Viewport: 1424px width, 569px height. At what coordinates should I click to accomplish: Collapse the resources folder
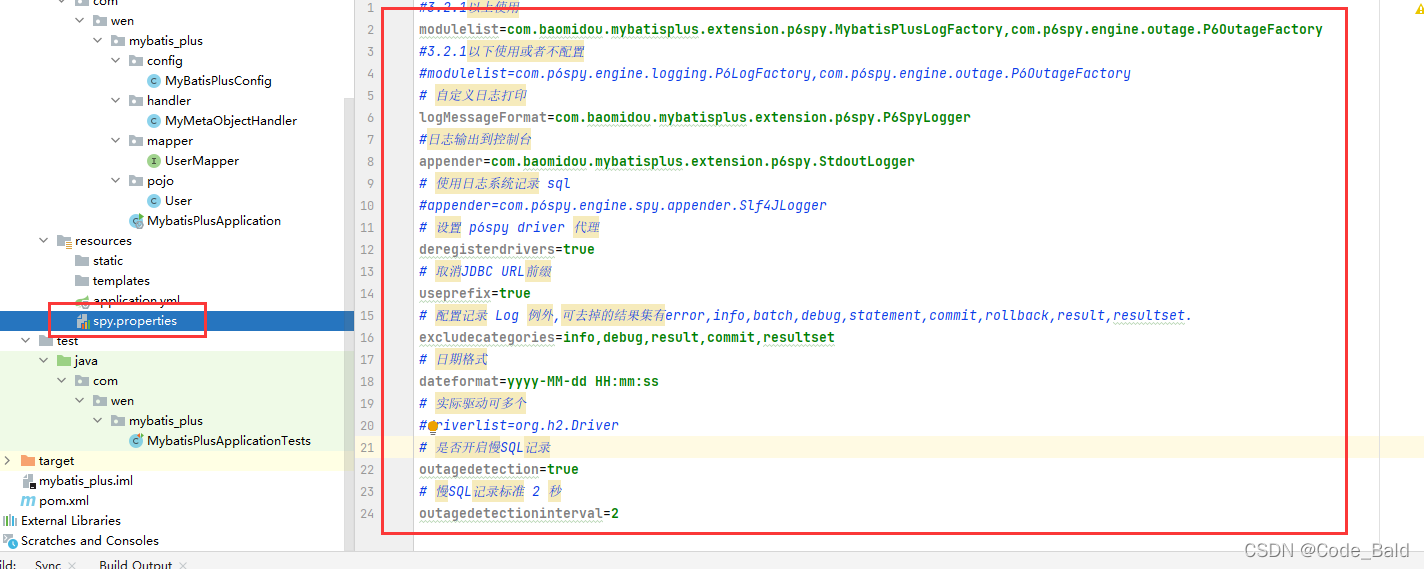tap(44, 241)
